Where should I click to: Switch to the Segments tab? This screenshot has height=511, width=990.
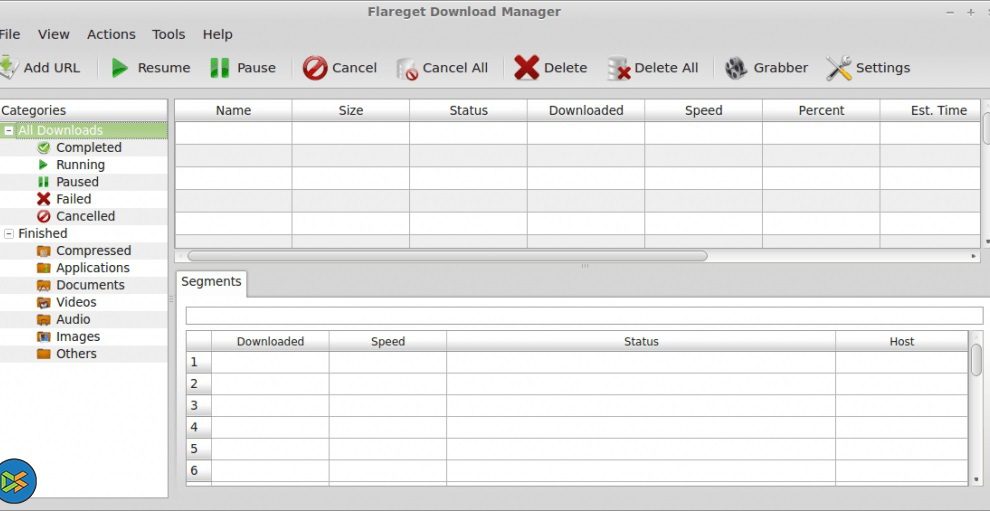click(x=211, y=282)
